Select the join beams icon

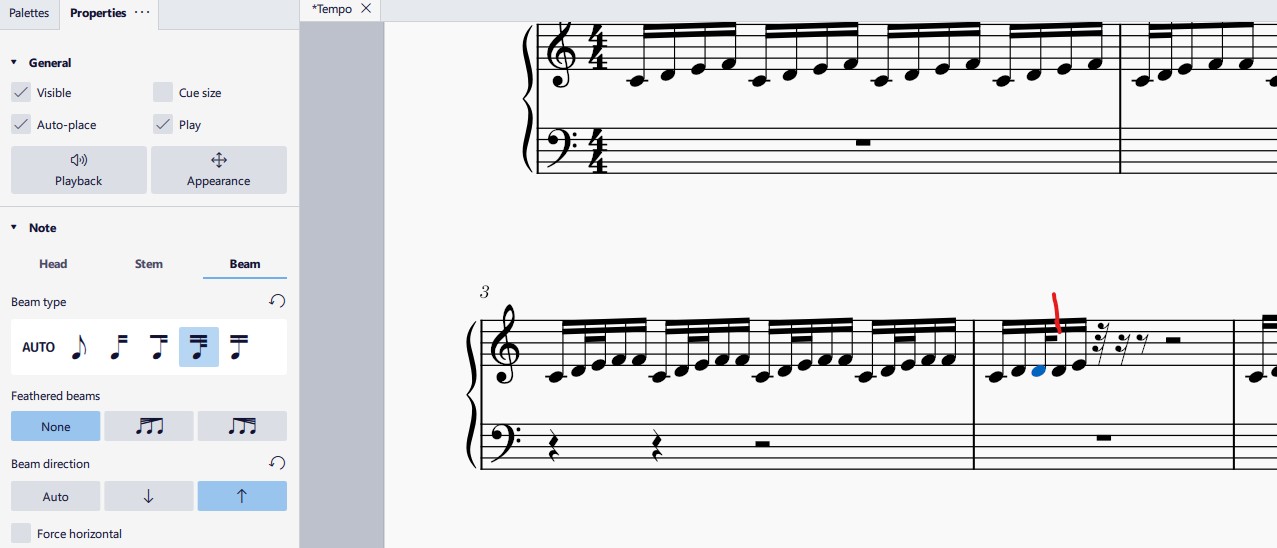tap(239, 347)
